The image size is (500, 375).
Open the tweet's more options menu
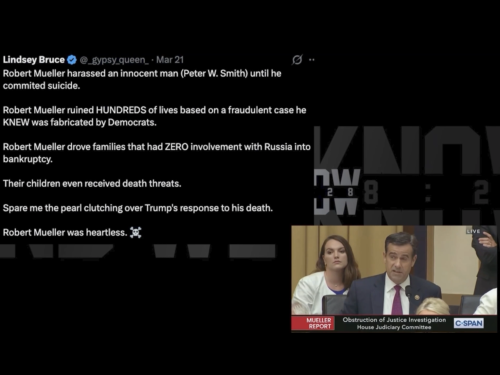[x=312, y=60]
